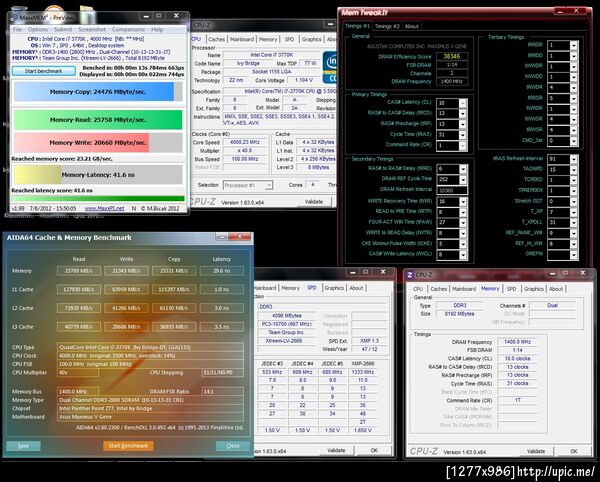The height and width of the screenshot is (482, 600).
Task: Expand the Command Rate (CR) dropdown
Action: click(x=463, y=146)
